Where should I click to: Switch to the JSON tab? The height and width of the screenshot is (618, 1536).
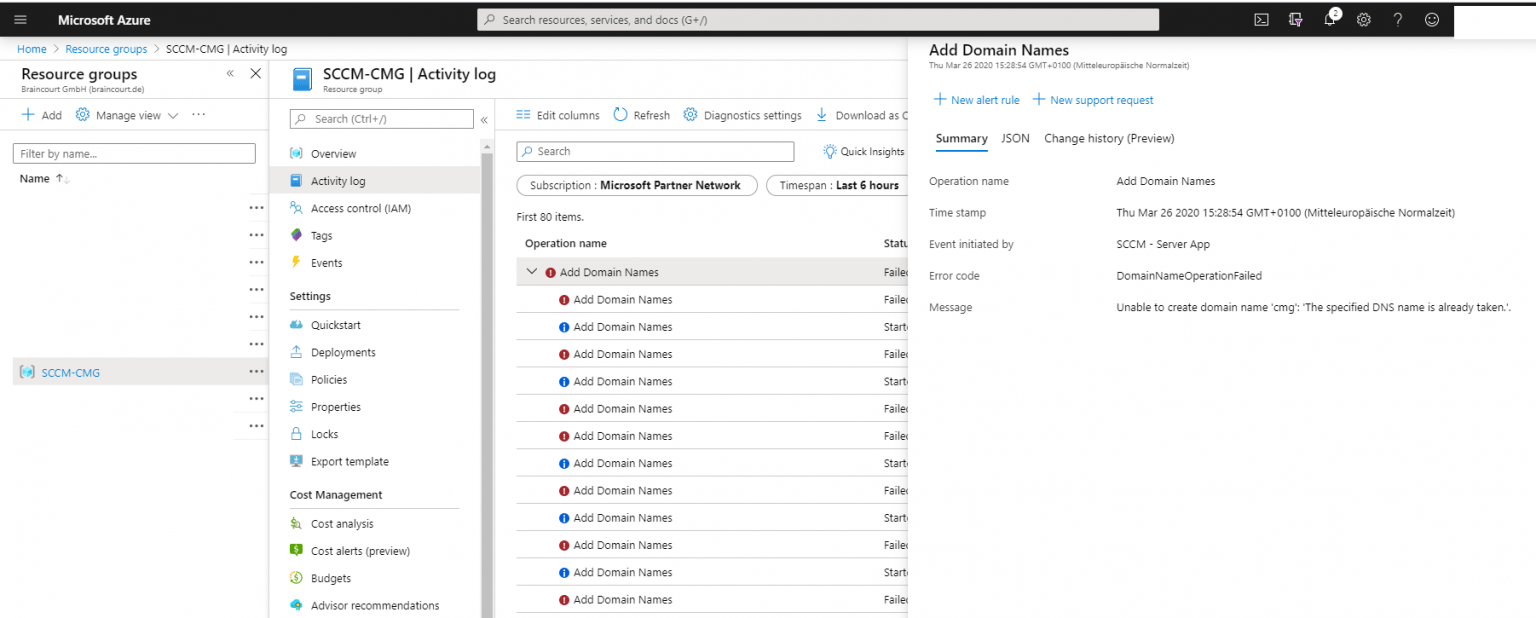coord(1015,138)
